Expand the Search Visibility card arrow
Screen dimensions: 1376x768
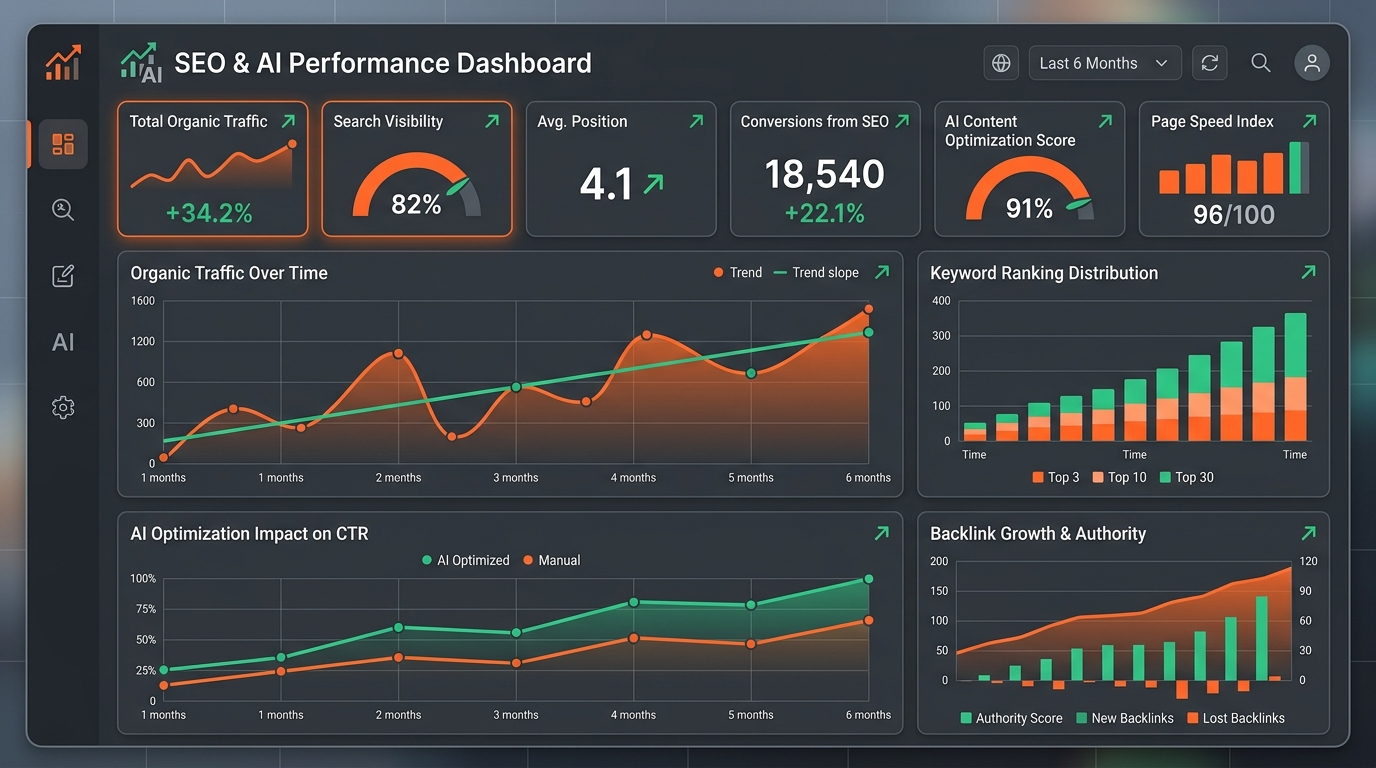pos(492,121)
